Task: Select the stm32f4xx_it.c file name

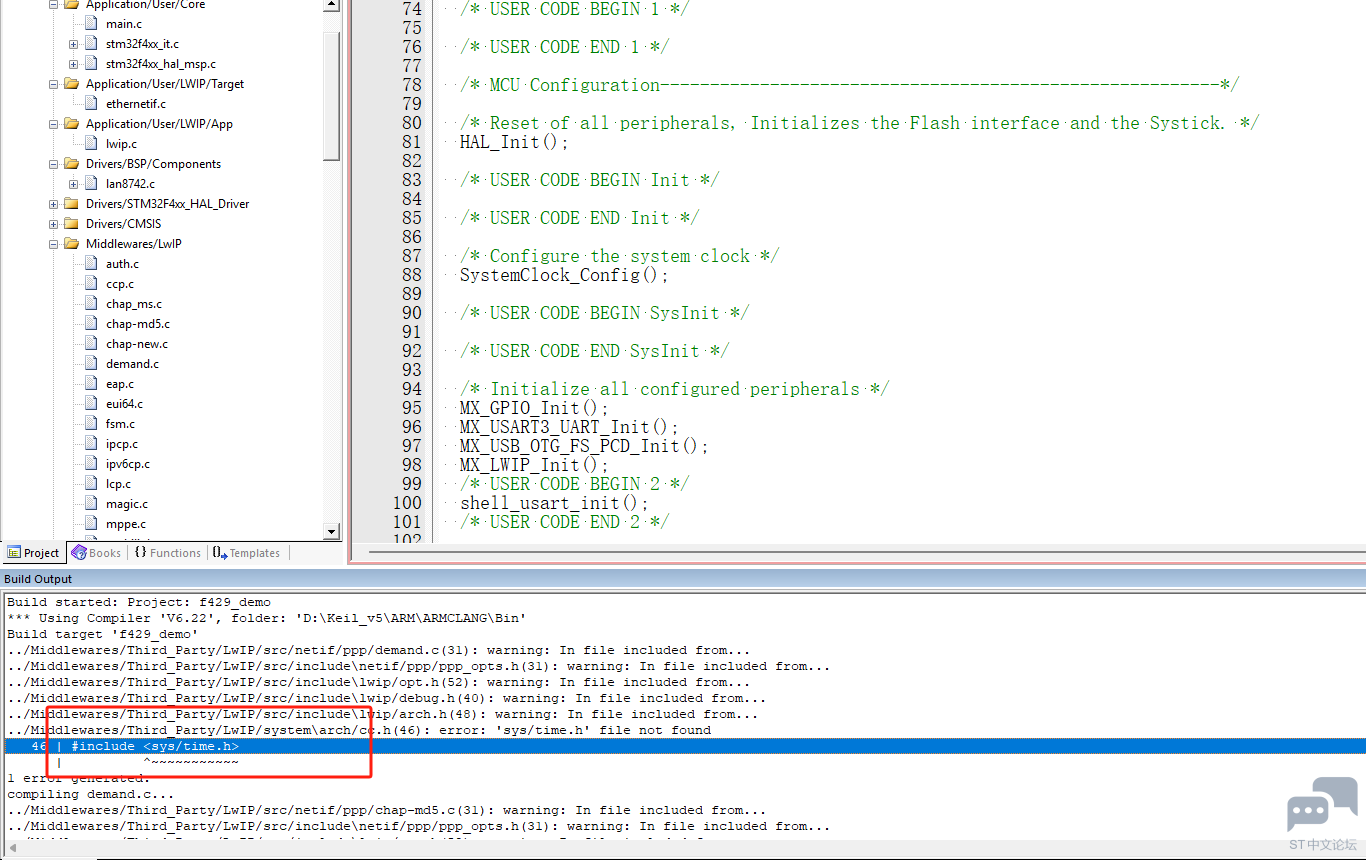Action: click(x=142, y=44)
